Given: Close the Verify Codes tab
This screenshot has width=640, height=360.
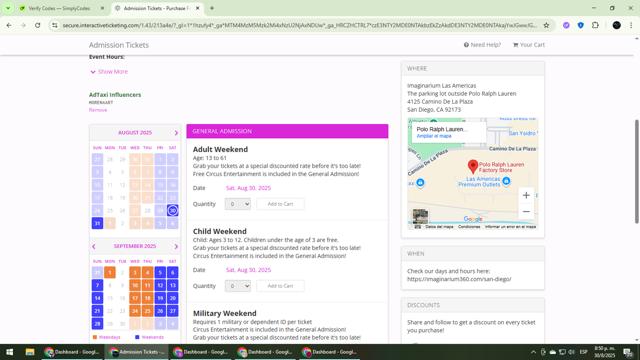Looking at the screenshot, I should 102,8.
